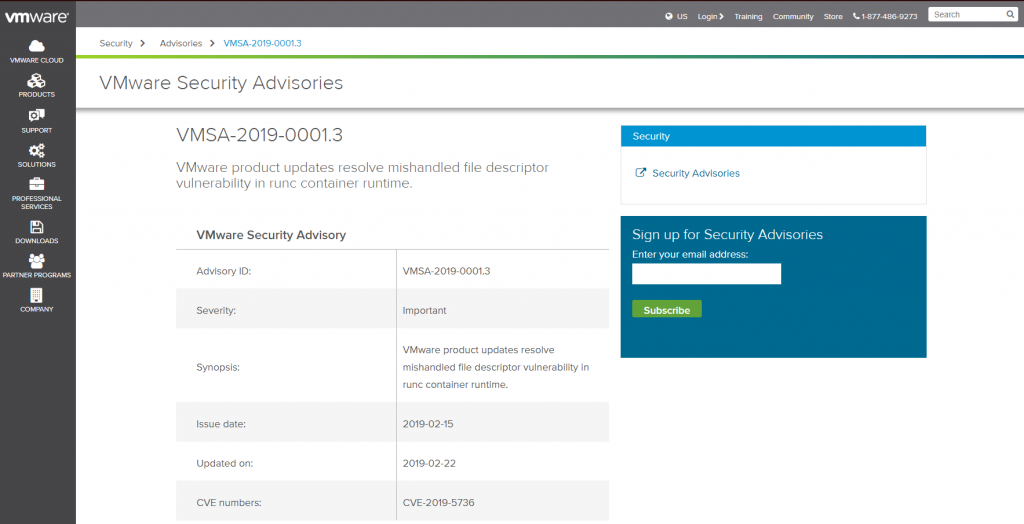The height and width of the screenshot is (524, 1024).
Task: Click the search magnifier icon
Action: [1009, 15]
